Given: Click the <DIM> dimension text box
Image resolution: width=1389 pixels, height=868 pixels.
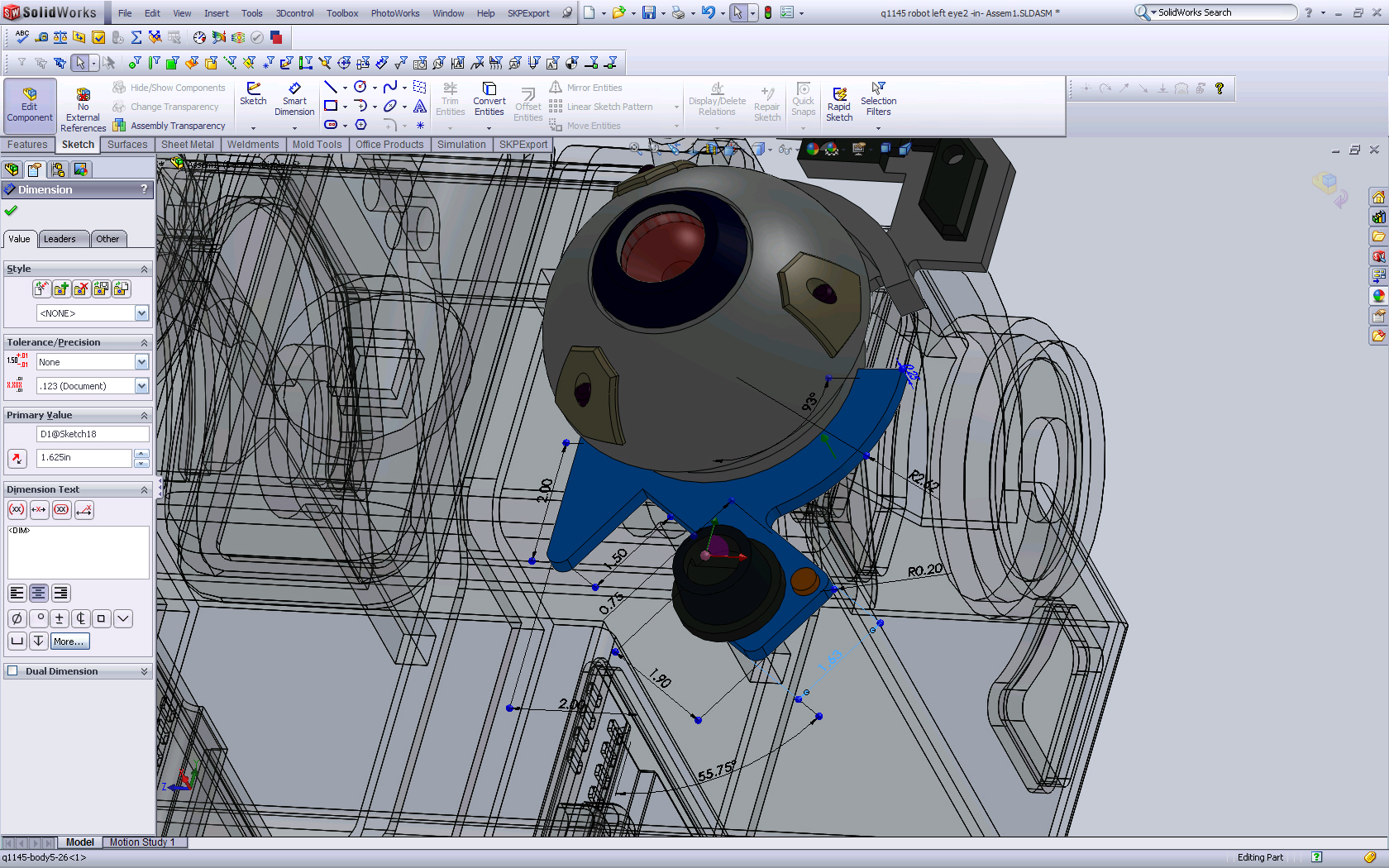Looking at the screenshot, I should tap(79, 552).
